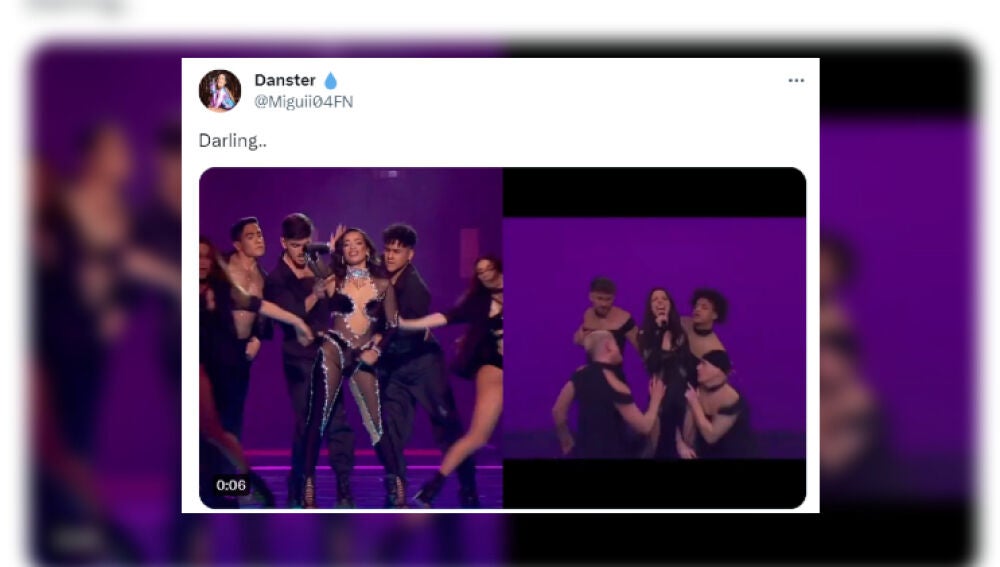This screenshot has width=1000, height=567.
Task: Click the 0:06 video duration badge
Action: click(231, 485)
